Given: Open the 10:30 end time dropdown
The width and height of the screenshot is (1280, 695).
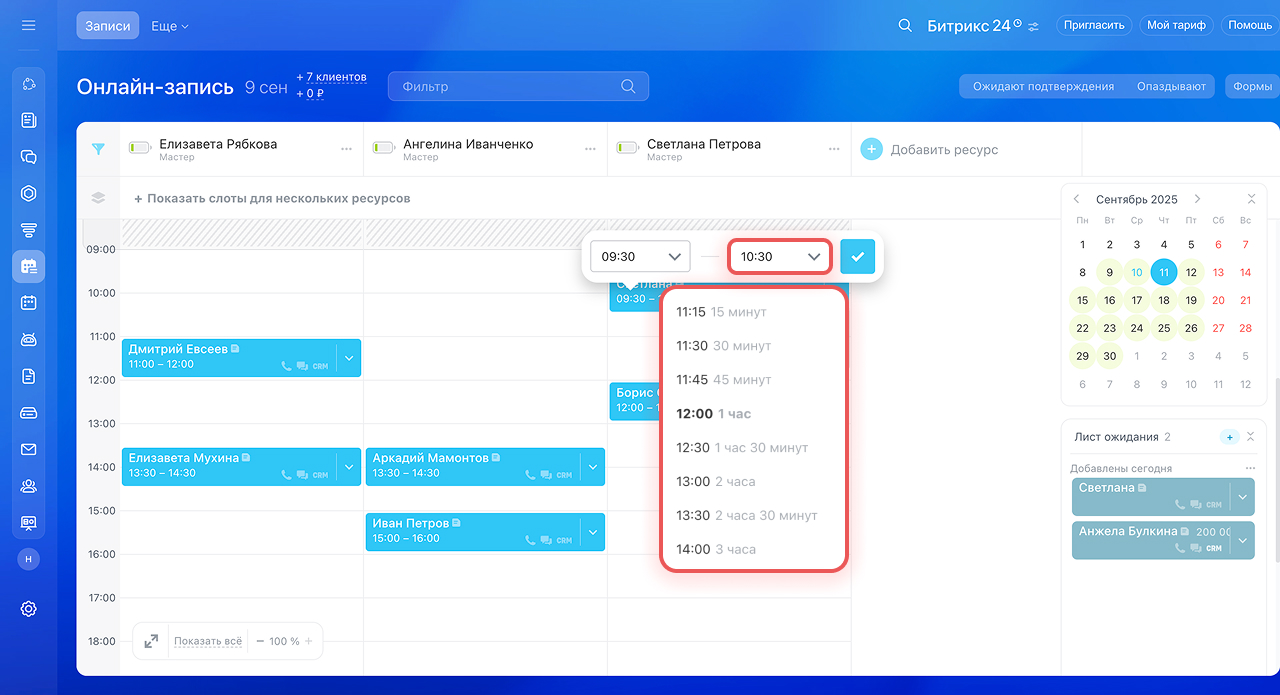Looking at the screenshot, I should point(780,257).
